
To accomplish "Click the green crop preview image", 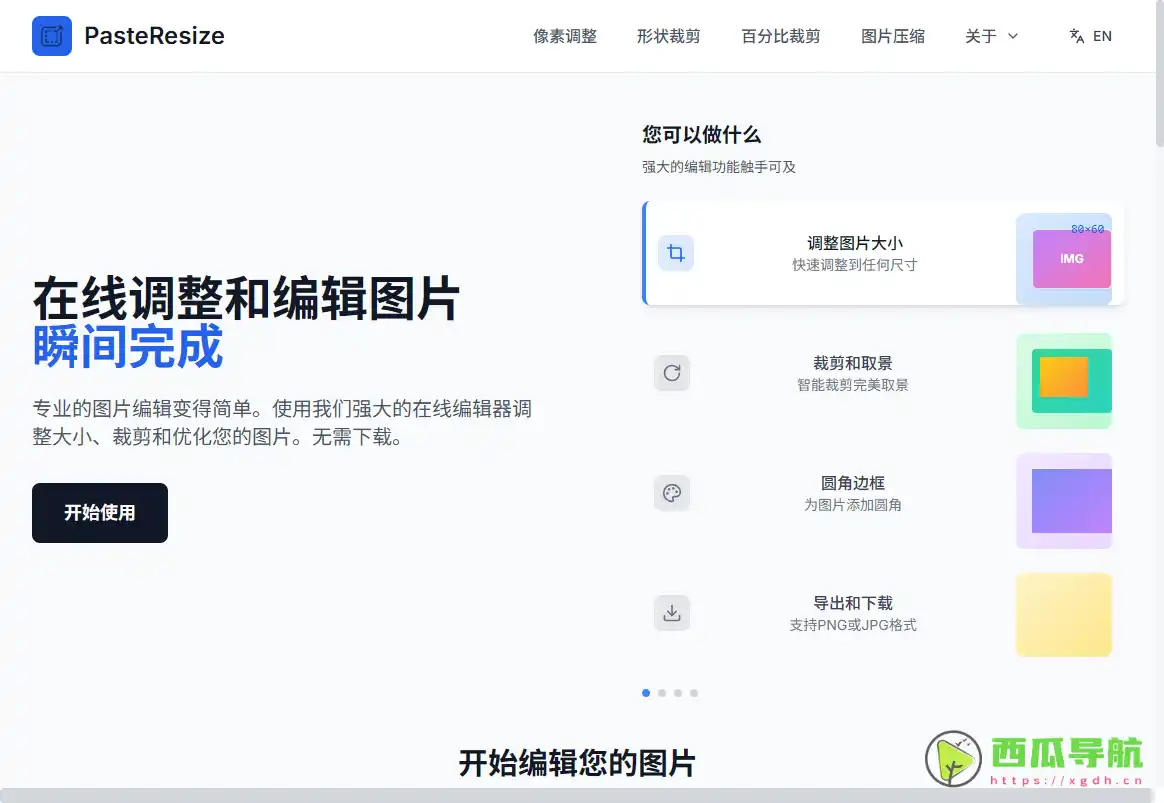I will (1064, 381).
